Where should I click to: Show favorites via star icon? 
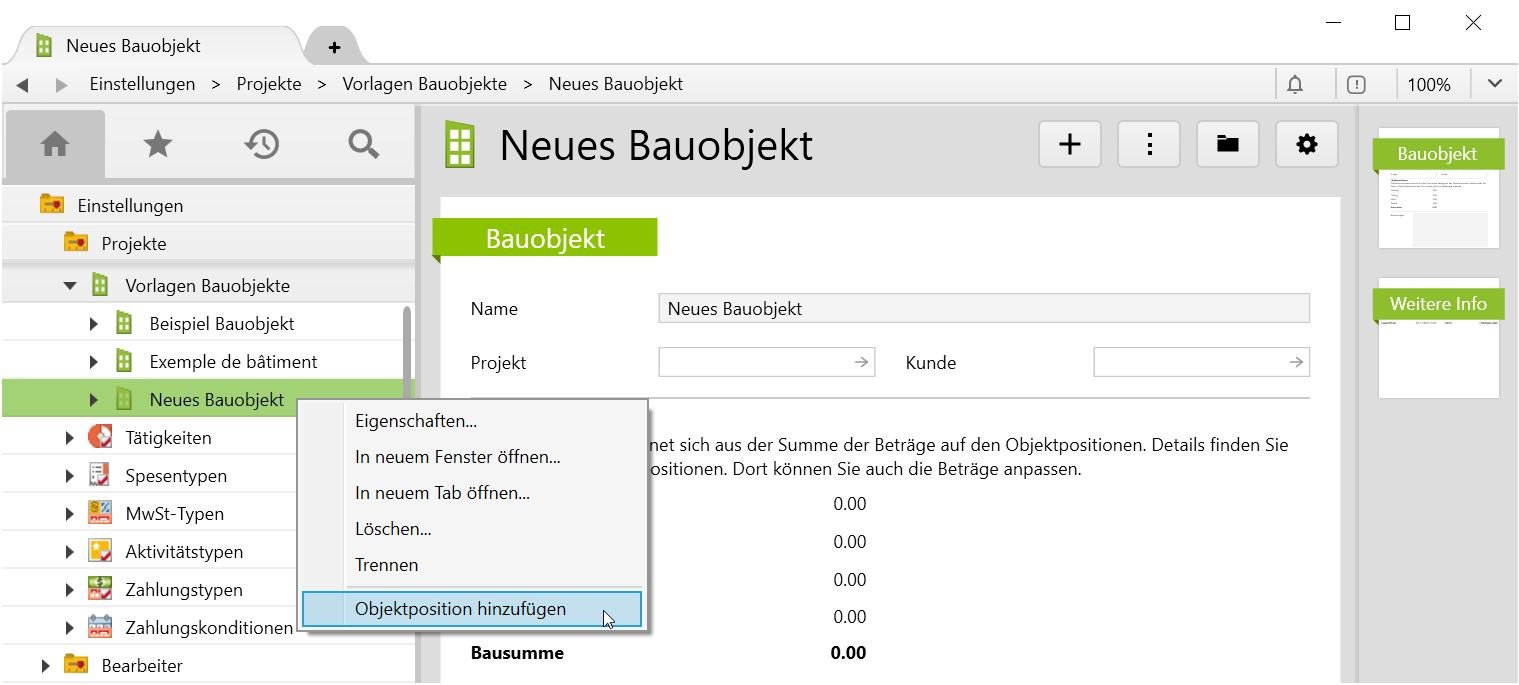158,144
